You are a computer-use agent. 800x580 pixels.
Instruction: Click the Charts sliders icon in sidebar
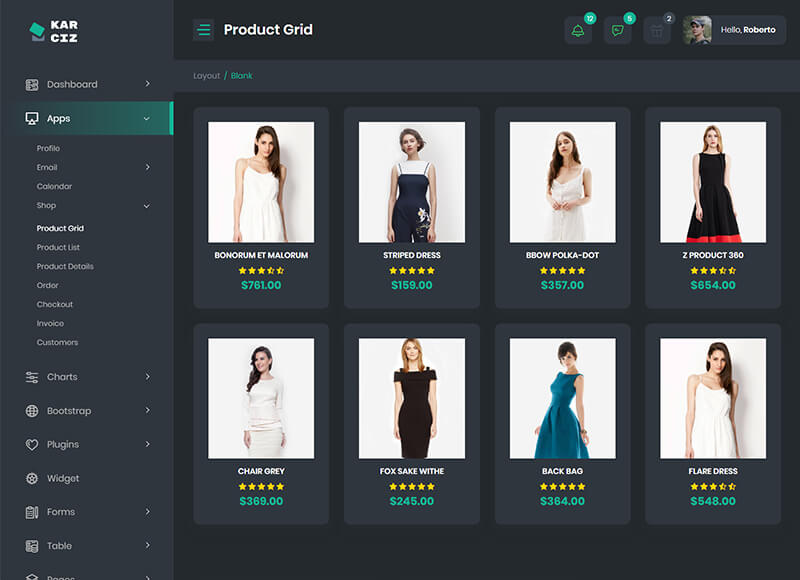pyautogui.click(x=32, y=377)
